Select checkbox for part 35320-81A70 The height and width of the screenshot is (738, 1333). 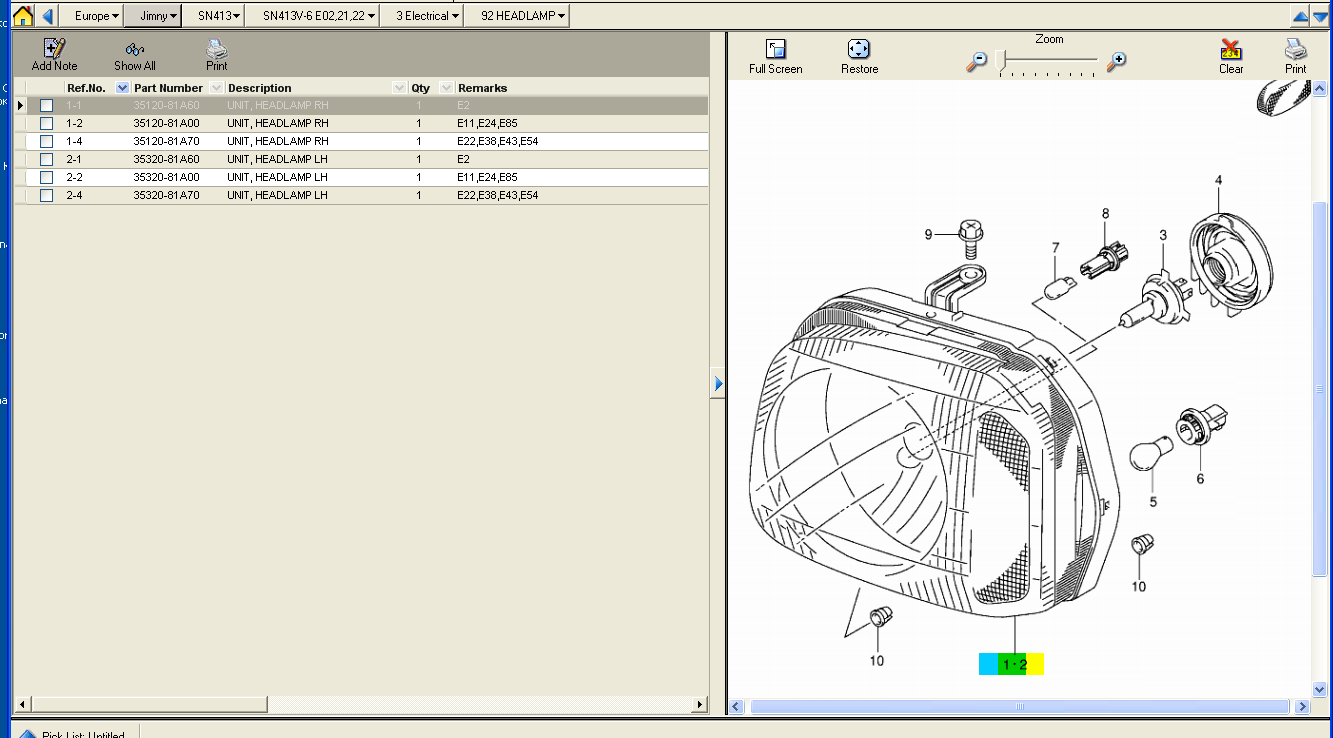[46, 196]
